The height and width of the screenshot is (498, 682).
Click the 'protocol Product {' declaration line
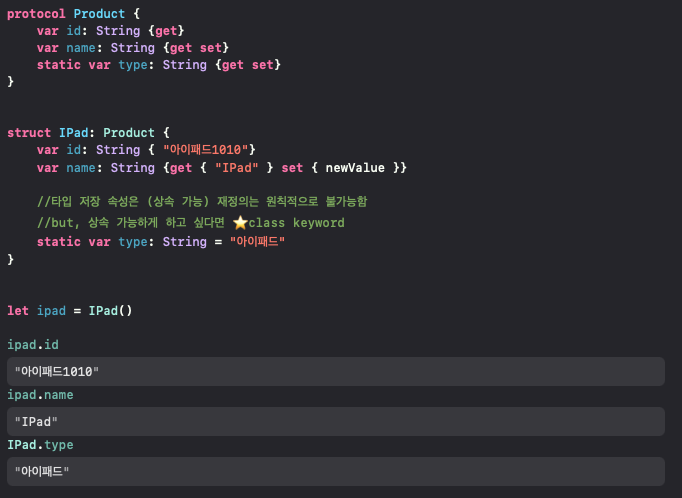click(x=74, y=14)
